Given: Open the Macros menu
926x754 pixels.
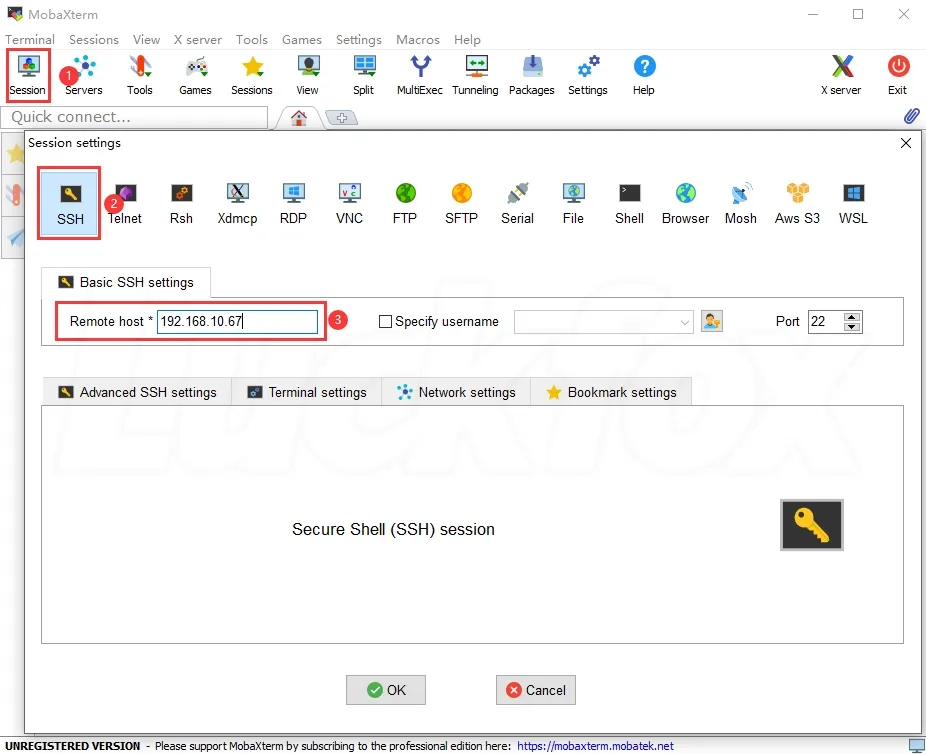Looking at the screenshot, I should coord(418,40).
